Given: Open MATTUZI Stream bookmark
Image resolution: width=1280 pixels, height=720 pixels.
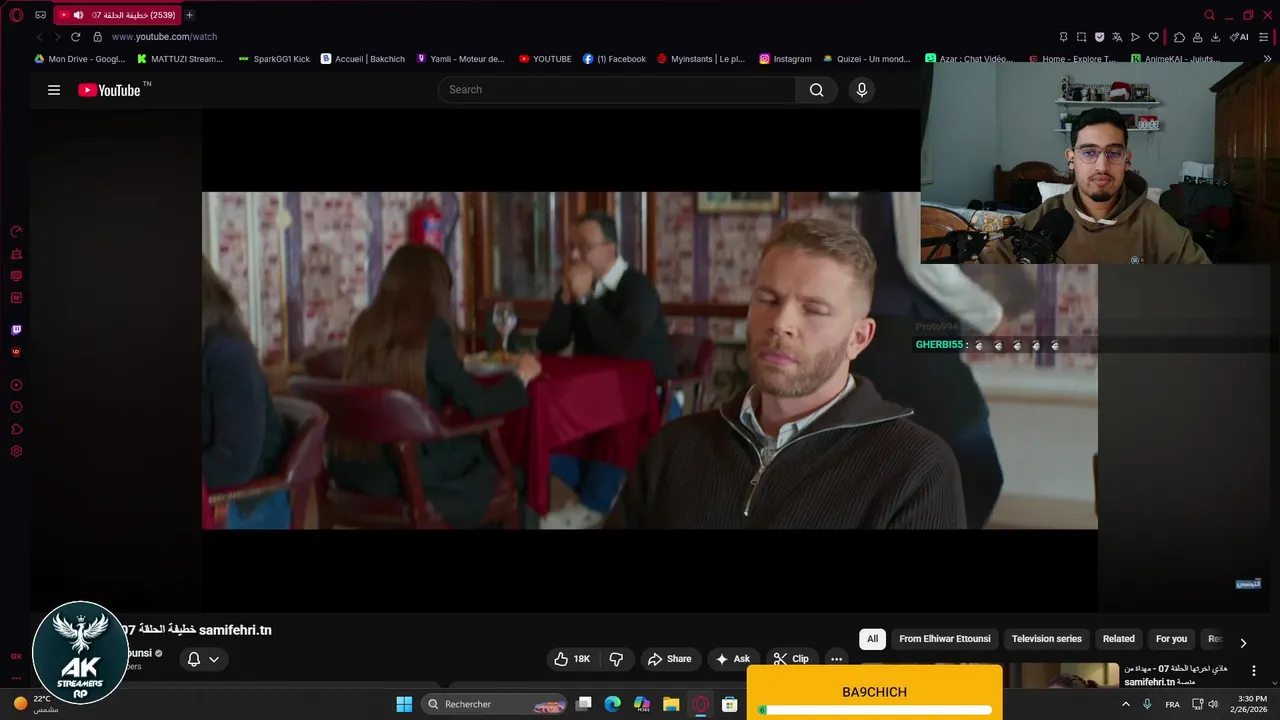Looking at the screenshot, I should 180,59.
